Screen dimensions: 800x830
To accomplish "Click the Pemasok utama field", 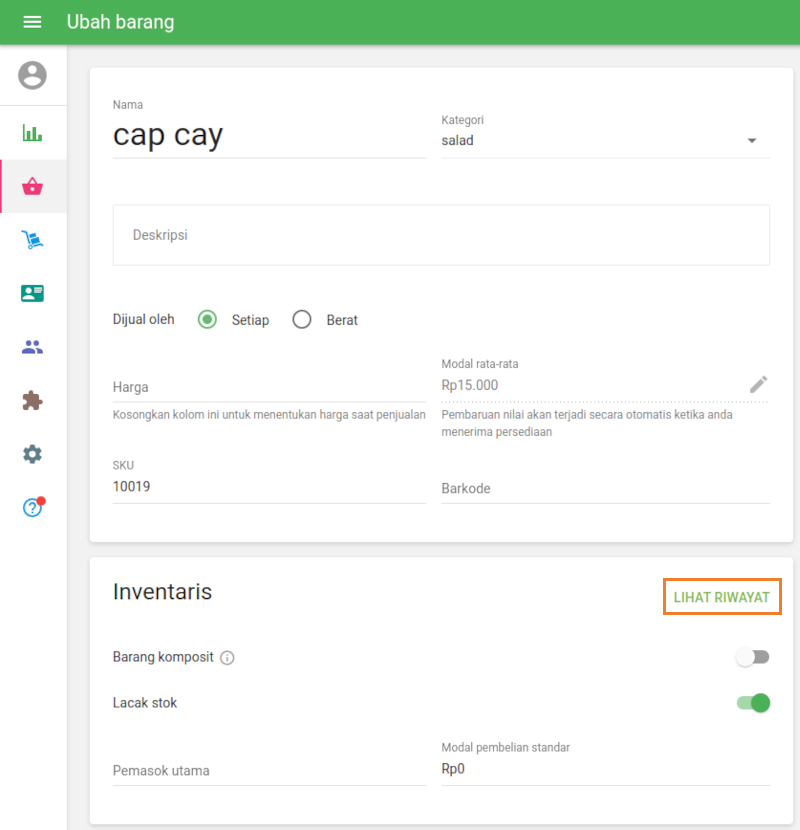I will [269, 770].
